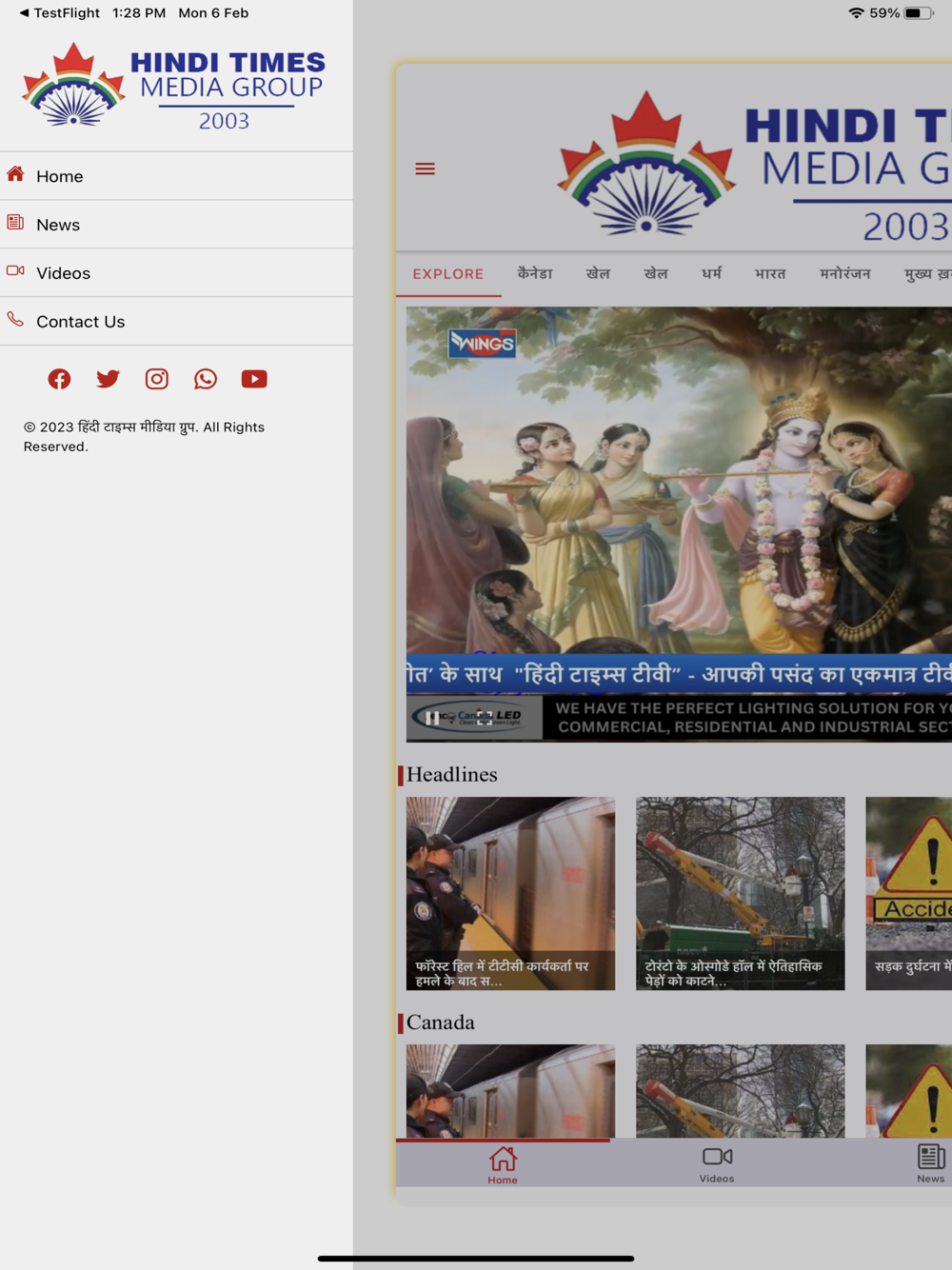Image resolution: width=952 pixels, height=1270 pixels.
Task: Open Canada section crane thumbnail
Action: (741, 1091)
